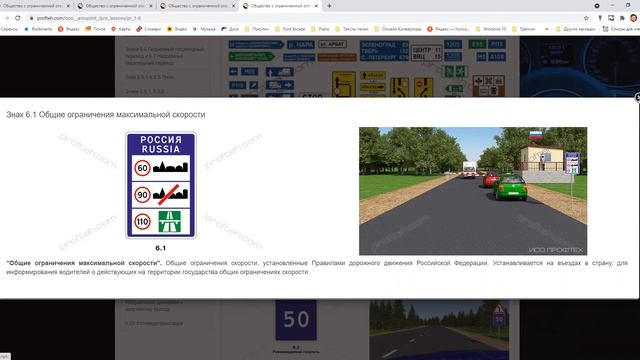Image resolution: width=640 pixels, height=360 pixels.
Task: Expand the Тренинг bookmark folder
Action: (x=524, y=29)
